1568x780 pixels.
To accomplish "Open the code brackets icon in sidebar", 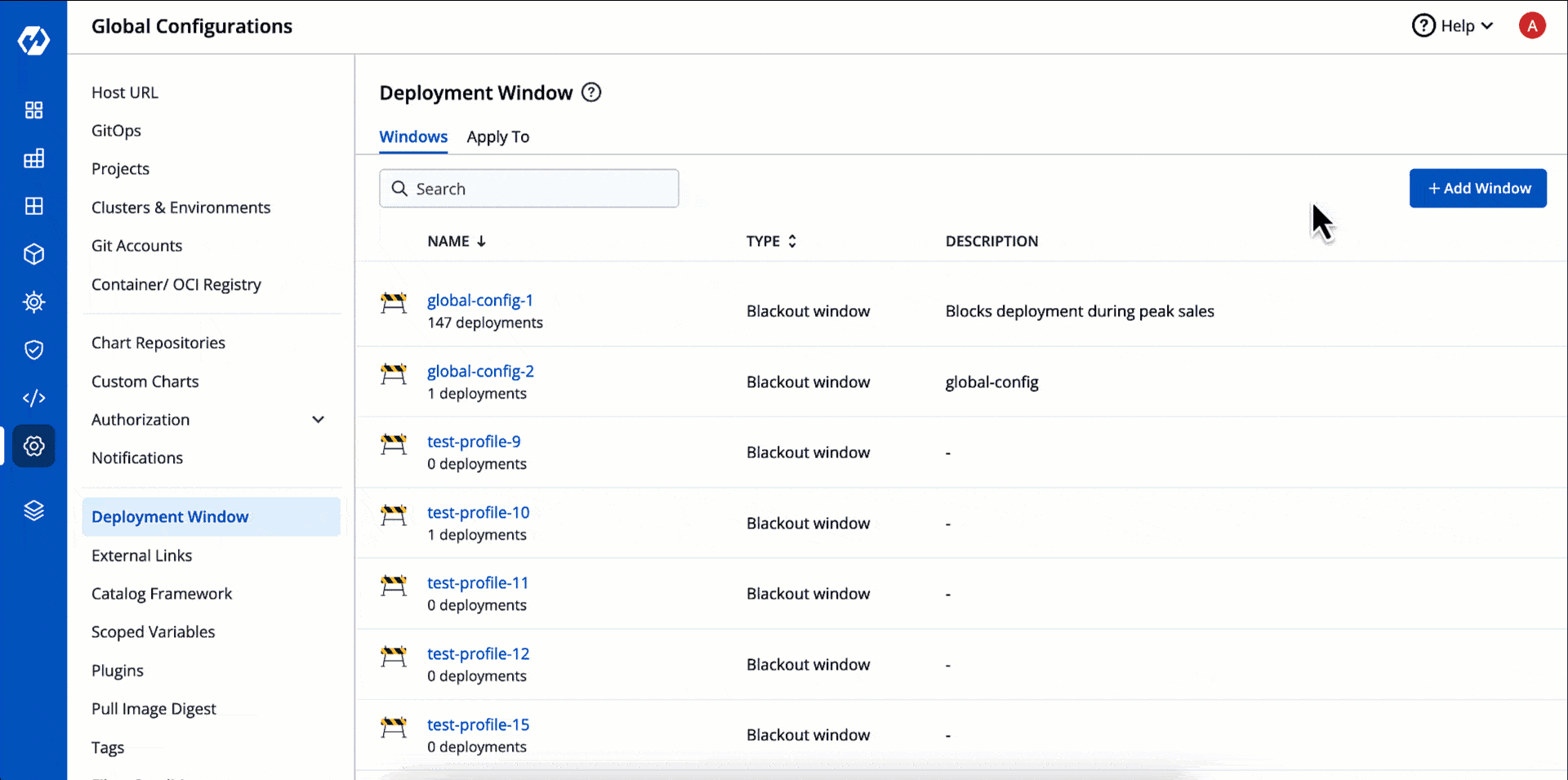I will (x=33, y=398).
